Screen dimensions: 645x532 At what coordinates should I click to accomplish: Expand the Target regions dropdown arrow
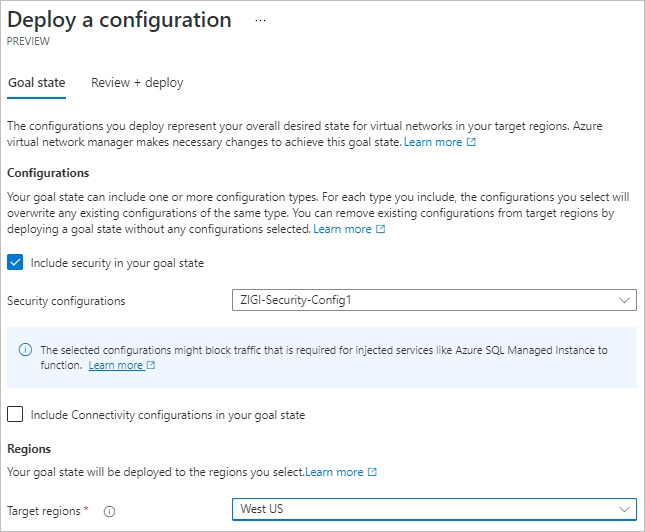(x=624, y=509)
